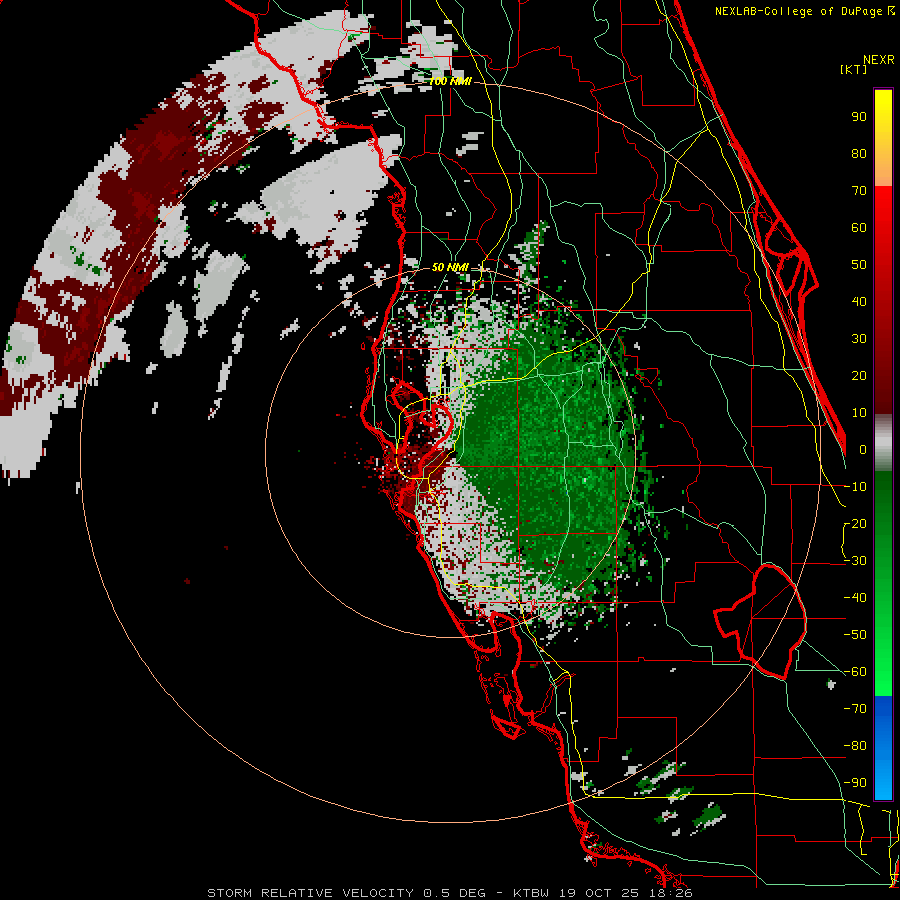Click the 30 value on the velocity scale
This screenshot has height=900, width=900.
859,339
